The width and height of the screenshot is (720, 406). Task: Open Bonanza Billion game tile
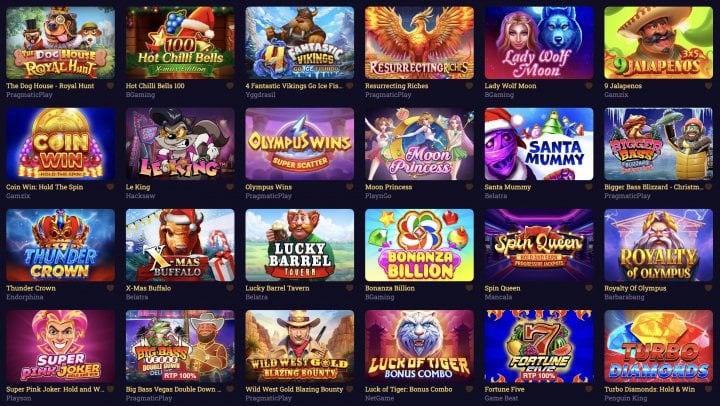point(419,245)
